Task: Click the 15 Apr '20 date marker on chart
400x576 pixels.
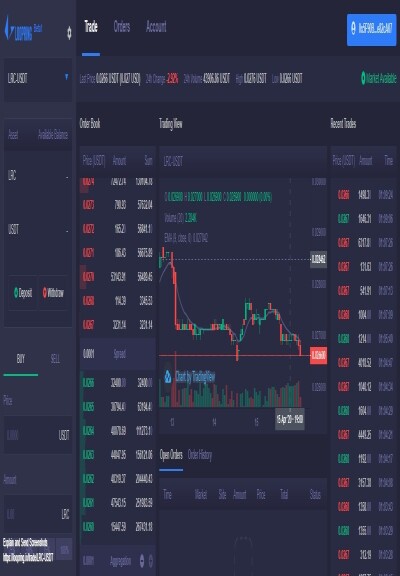Action: coord(290,419)
